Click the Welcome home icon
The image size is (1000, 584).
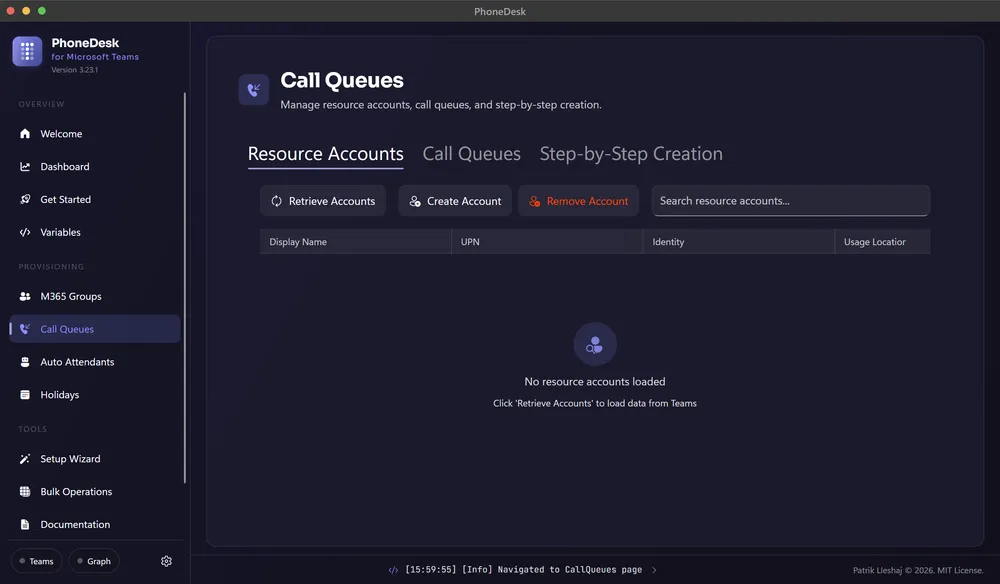(x=25, y=134)
